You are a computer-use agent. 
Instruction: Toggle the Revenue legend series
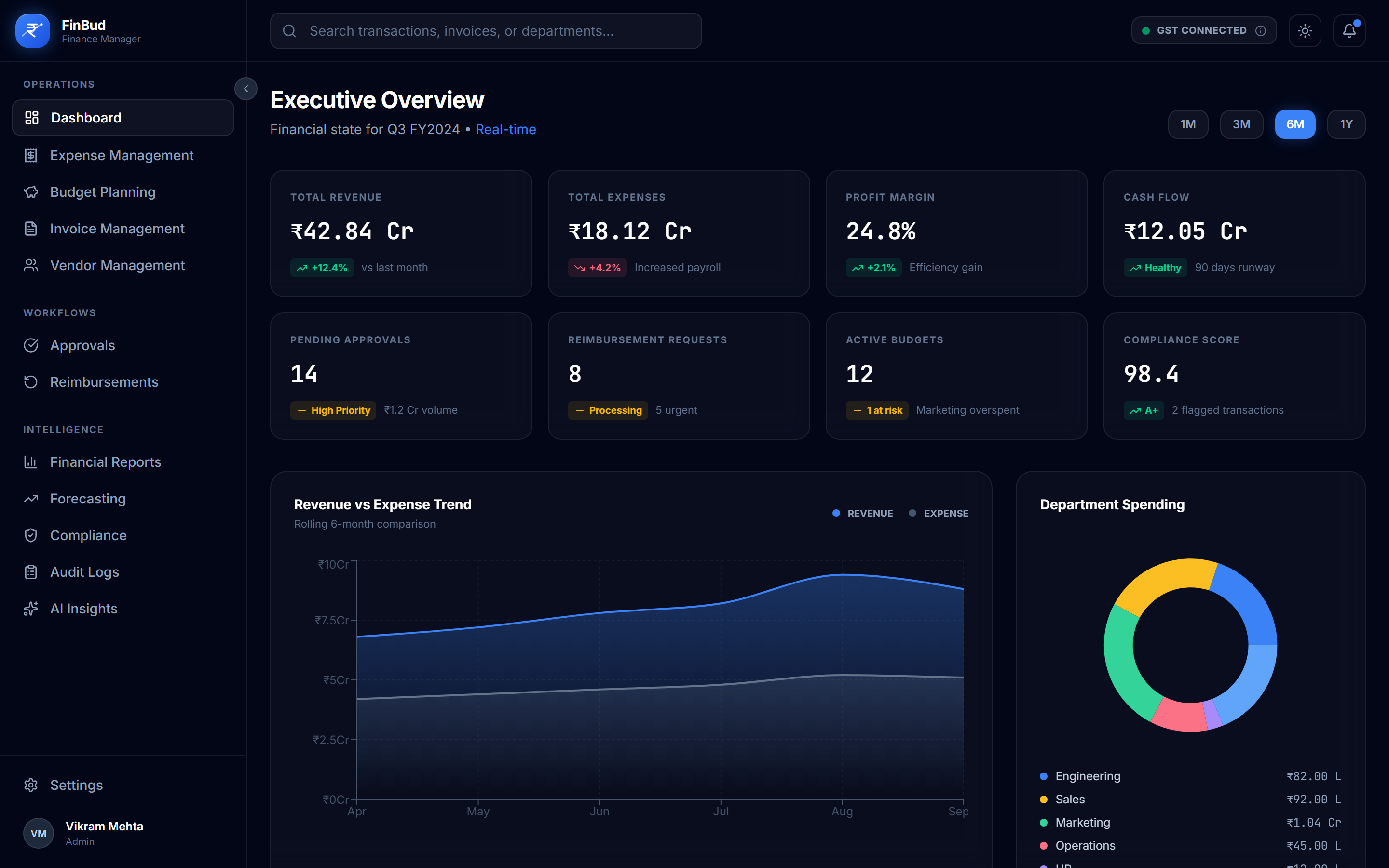pos(863,514)
